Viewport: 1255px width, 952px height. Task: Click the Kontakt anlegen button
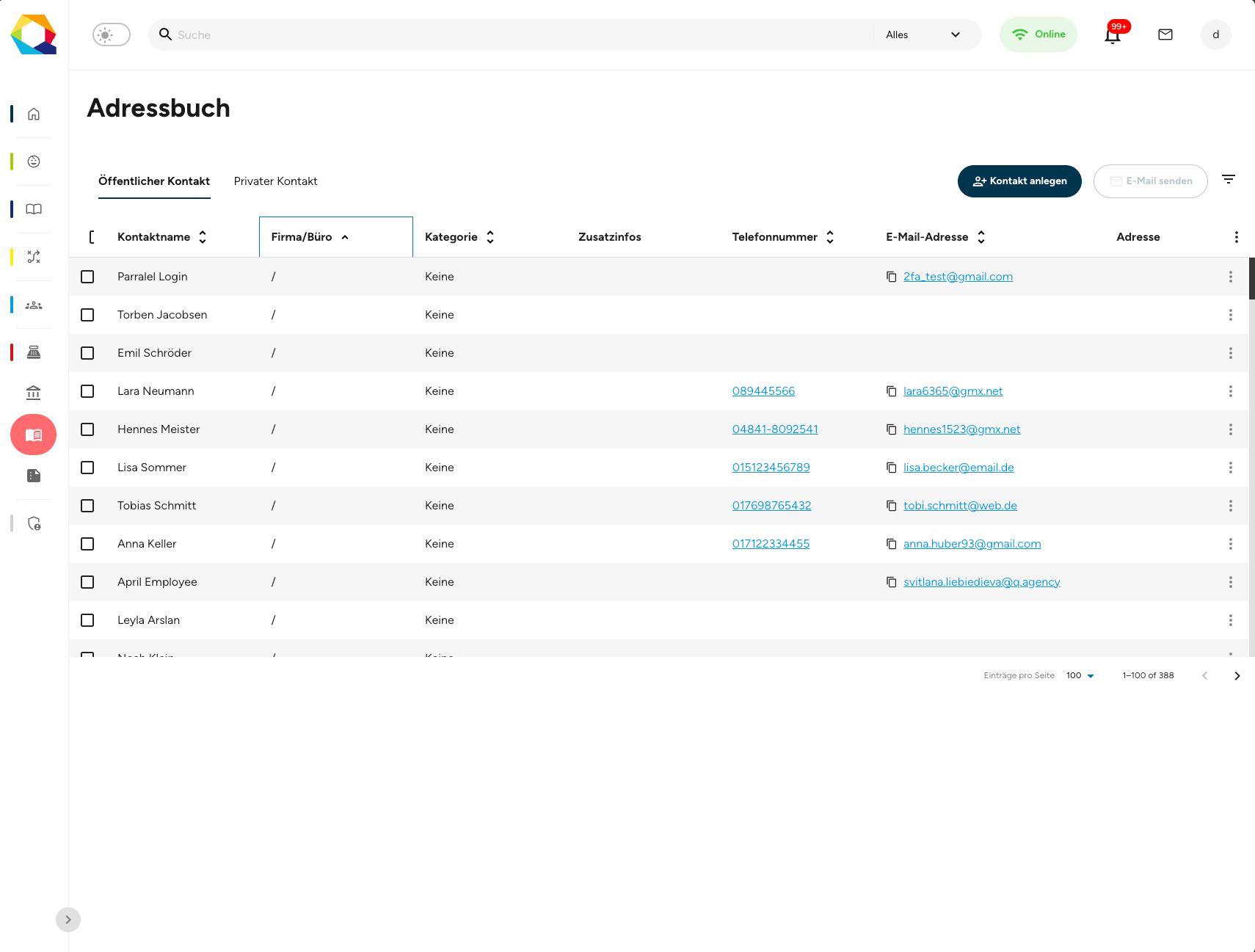pos(1019,181)
